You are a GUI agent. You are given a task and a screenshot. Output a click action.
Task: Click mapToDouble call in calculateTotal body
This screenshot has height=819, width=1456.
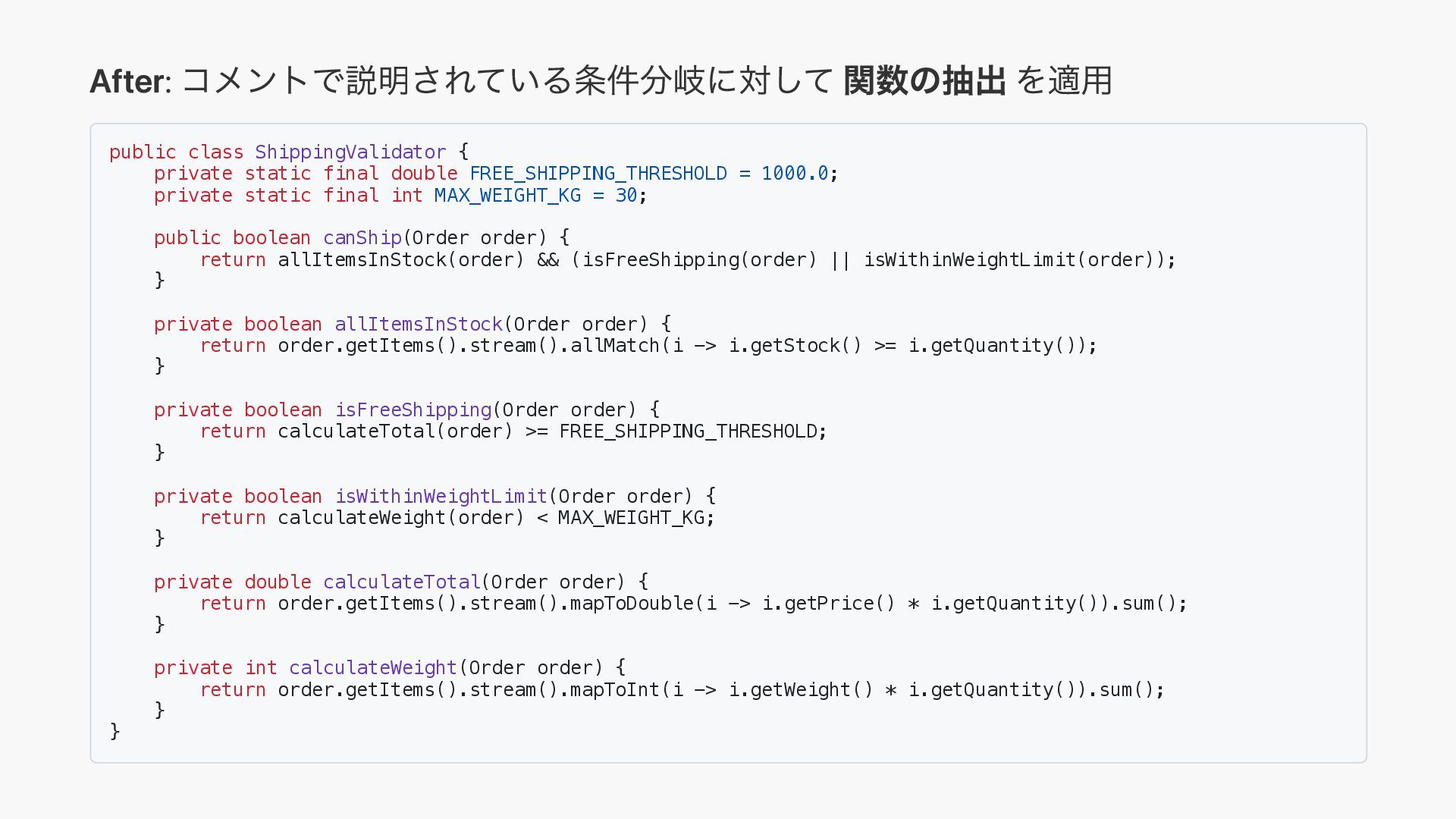[x=632, y=604]
